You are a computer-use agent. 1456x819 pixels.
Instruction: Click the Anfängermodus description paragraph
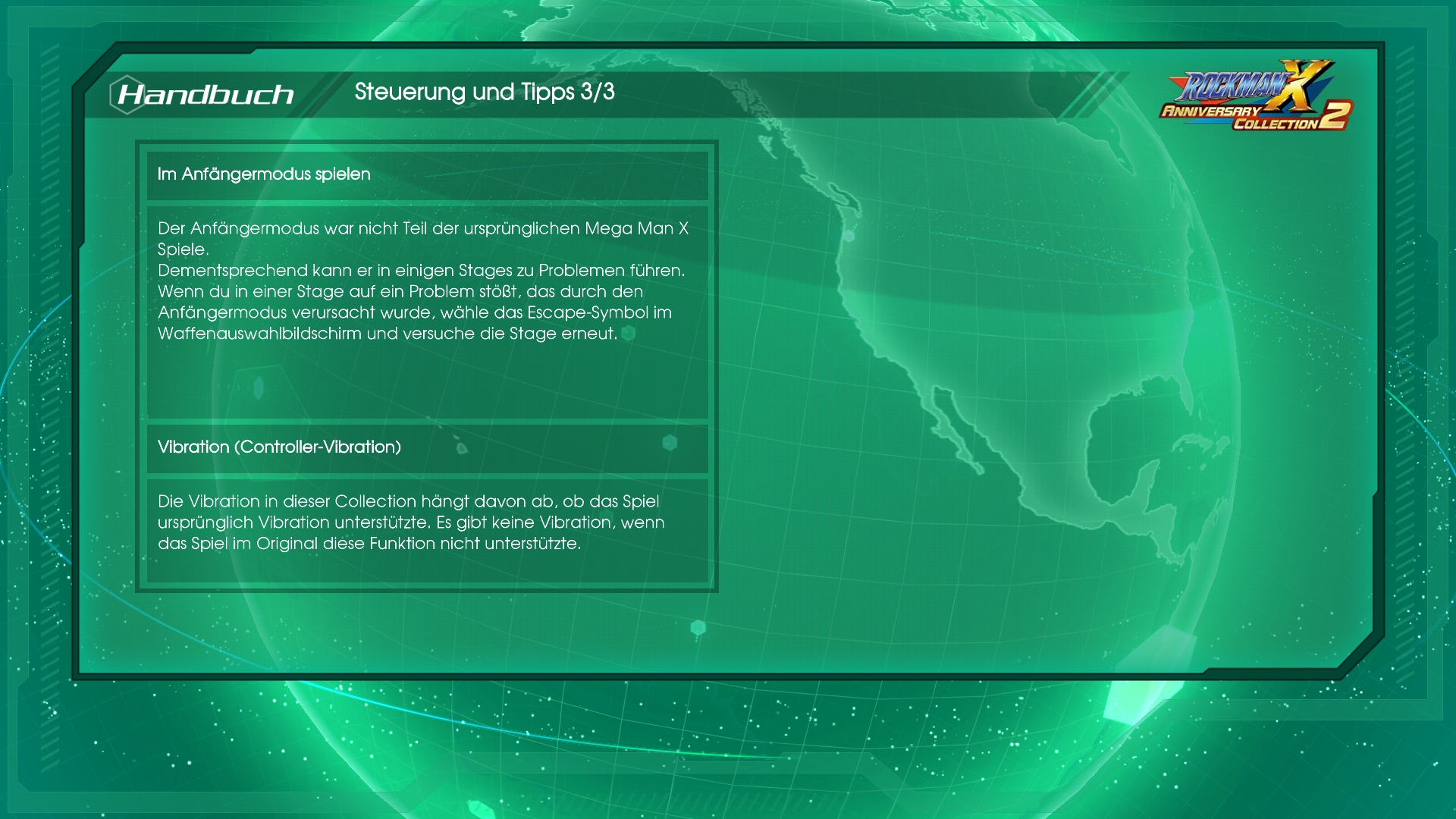(421, 281)
